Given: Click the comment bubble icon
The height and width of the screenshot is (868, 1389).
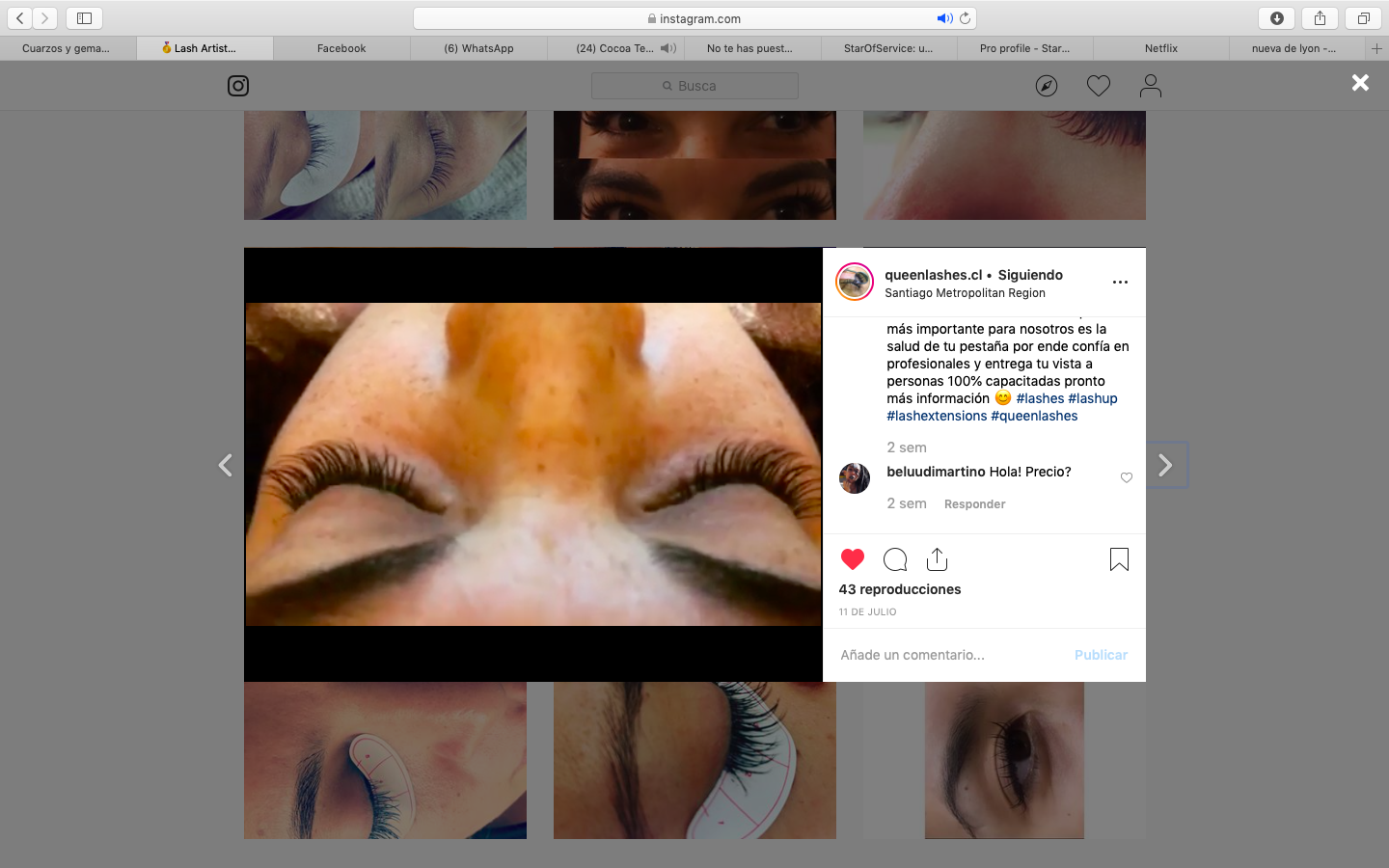Looking at the screenshot, I should pos(895,559).
